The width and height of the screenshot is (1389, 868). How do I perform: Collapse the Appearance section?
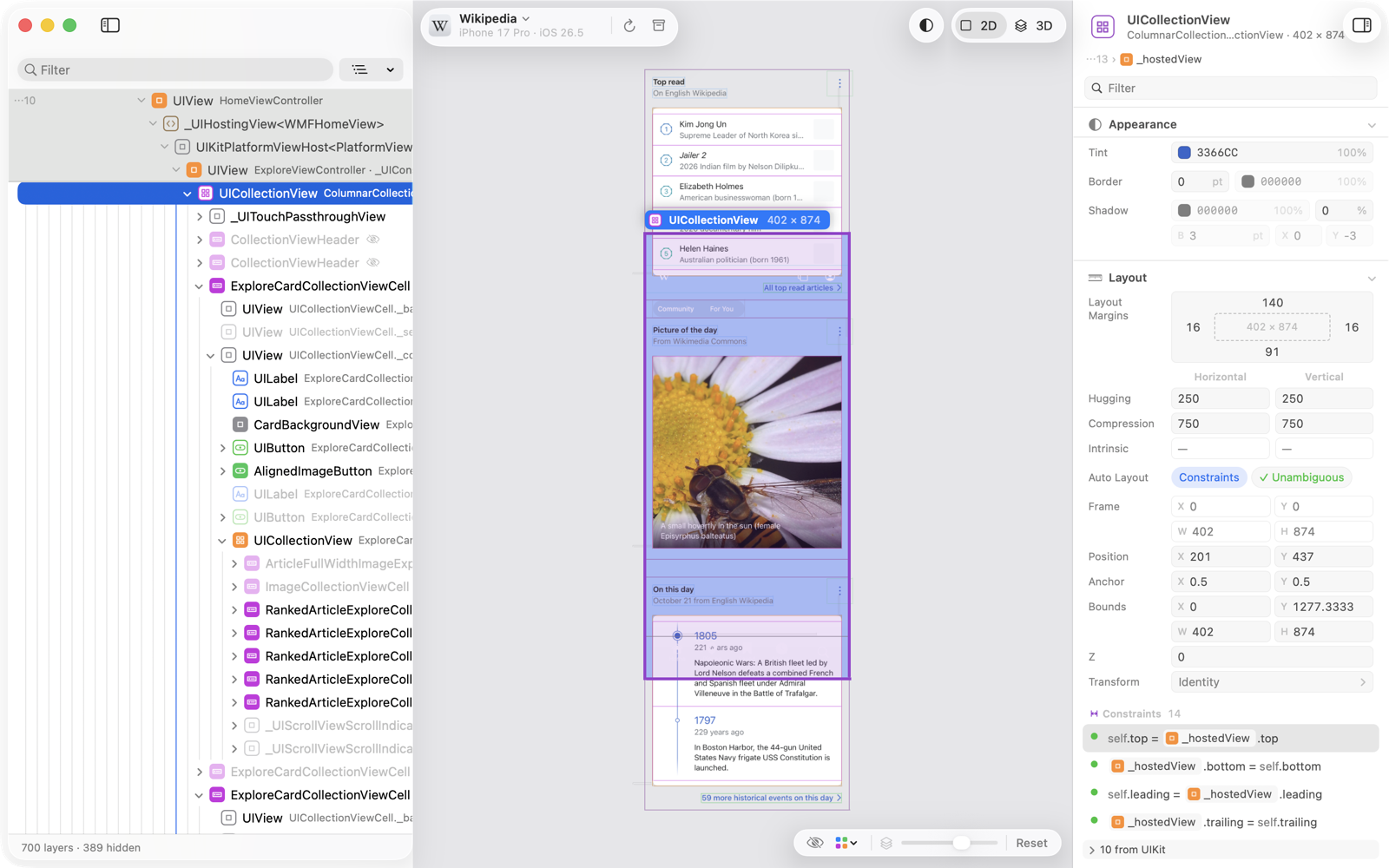click(x=1372, y=125)
